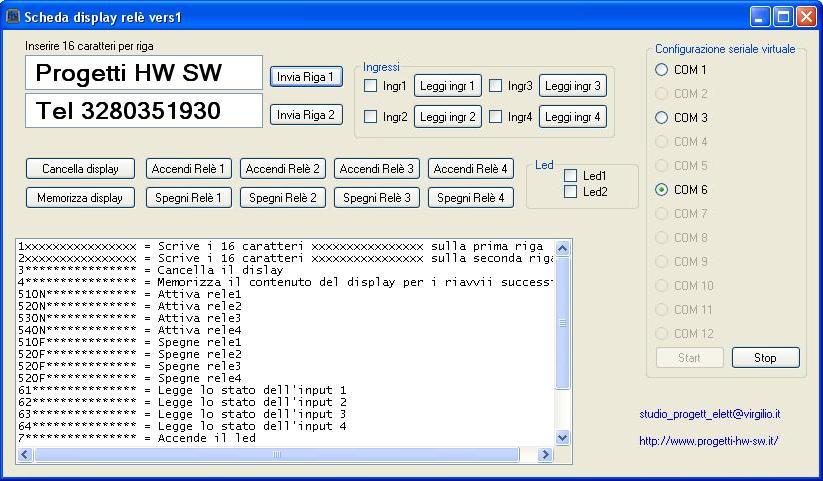Image resolution: width=823 pixels, height=481 pixels.
Task: Click the horizontal scrollbar thumb in help text
Action: point(277,454)
